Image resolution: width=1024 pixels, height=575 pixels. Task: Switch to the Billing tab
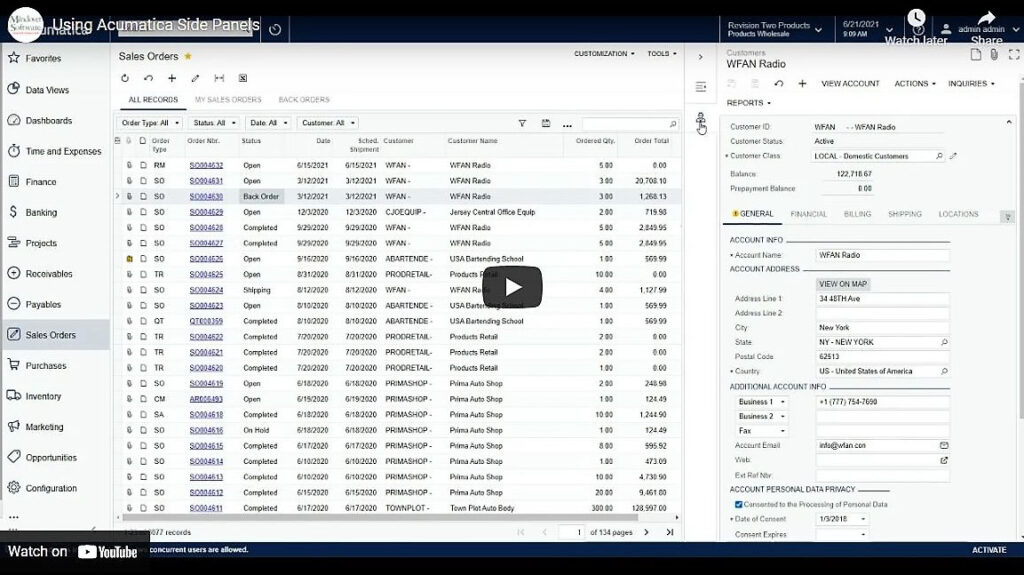coord(857,214)
